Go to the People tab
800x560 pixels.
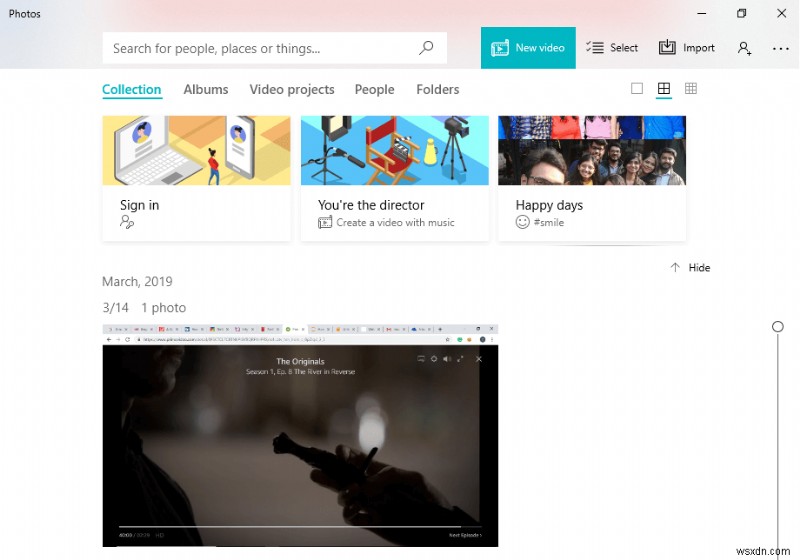pyautogui.click(x=374, y=90)
